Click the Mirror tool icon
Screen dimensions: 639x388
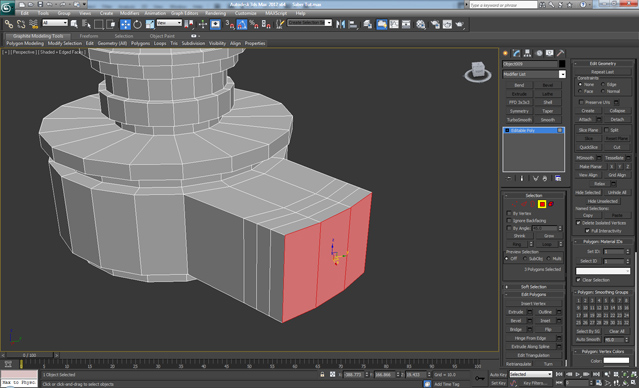pos(340,24)
